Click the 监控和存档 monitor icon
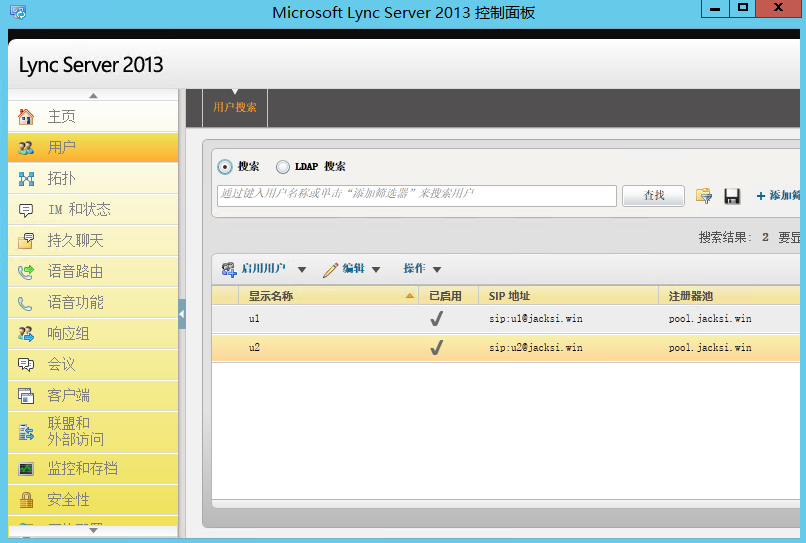 (26, 469)
